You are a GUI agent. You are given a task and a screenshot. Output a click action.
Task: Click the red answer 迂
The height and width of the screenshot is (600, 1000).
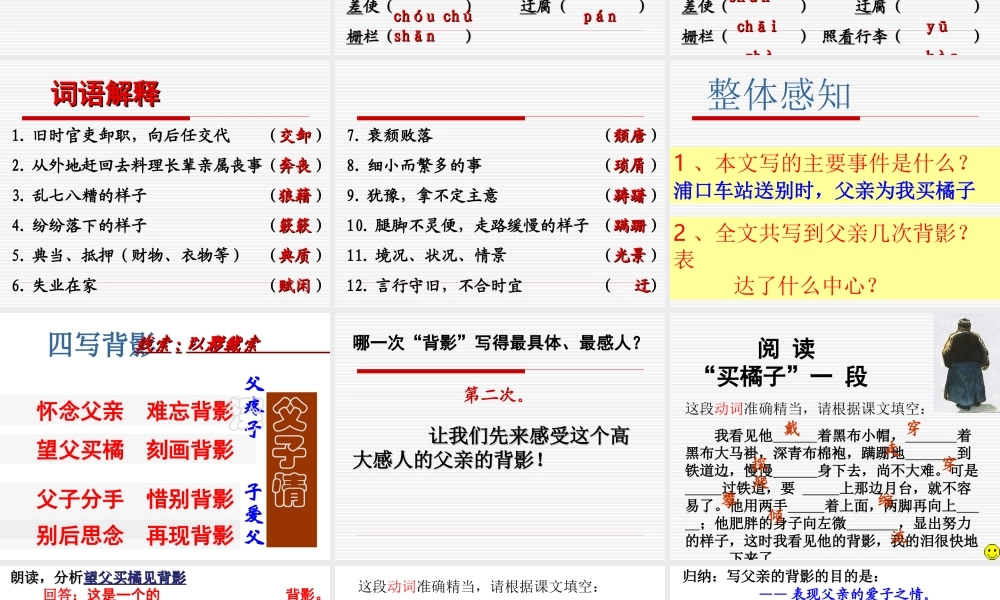pyautogui.click(x=642, y=285)
